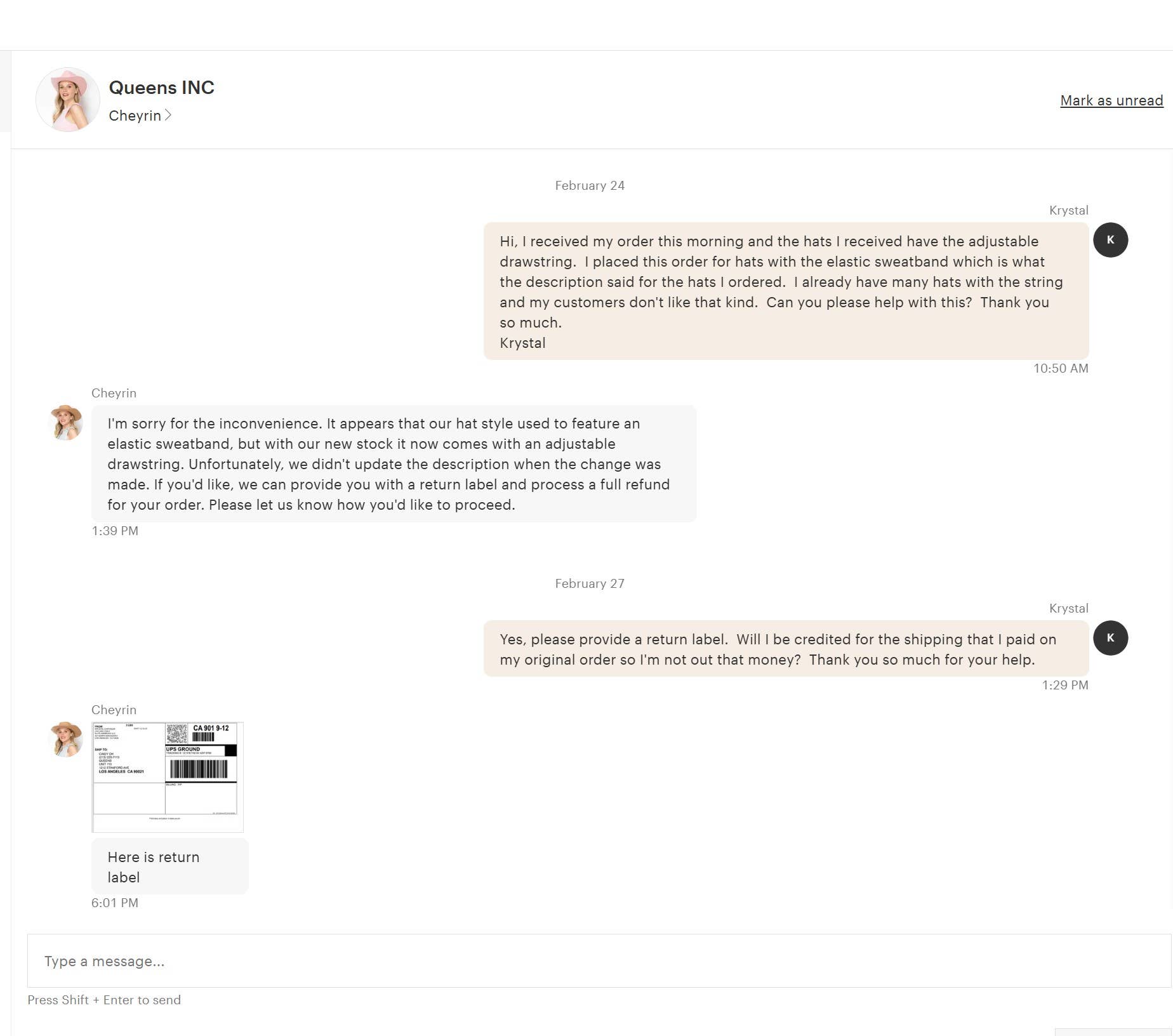Screen dimensions: 1173x1036
Task: Click Krystal's K avatar beside the 1:29 PM message
Action: point(1110,638)
